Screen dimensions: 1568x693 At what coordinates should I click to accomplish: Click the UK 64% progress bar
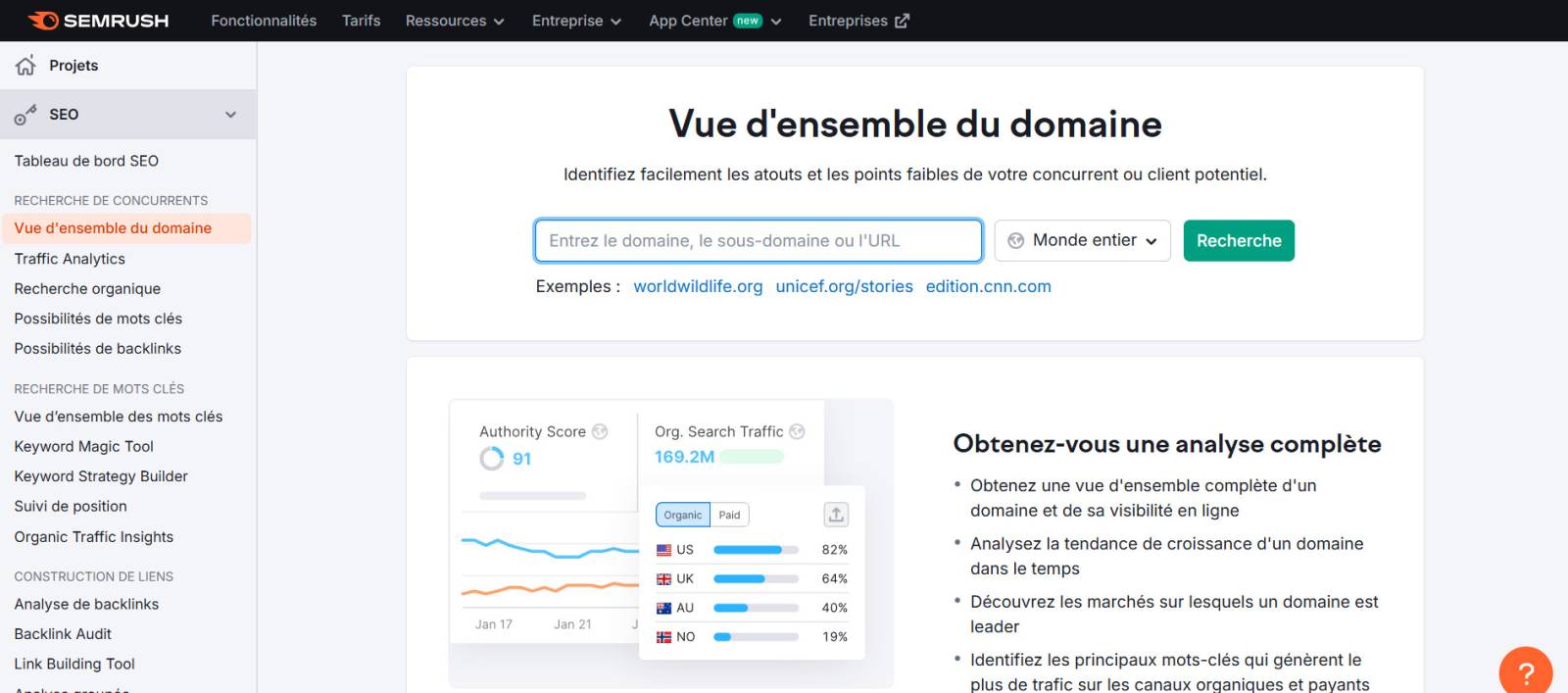tap(756, 579)
